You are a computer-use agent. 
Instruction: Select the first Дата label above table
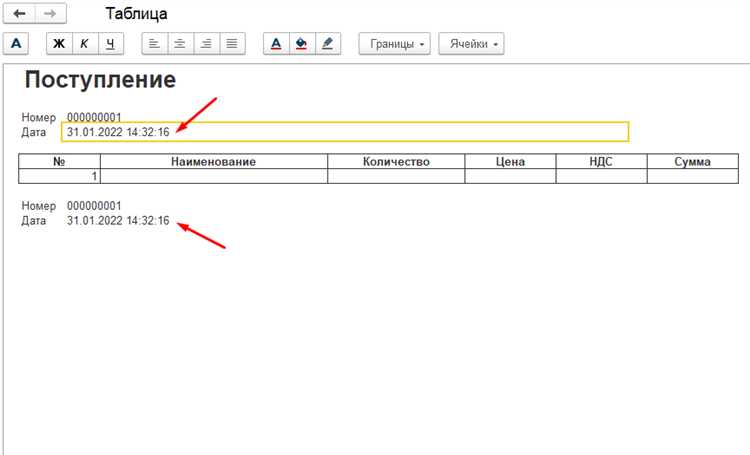pyautogui.click(x=33, y=132)
